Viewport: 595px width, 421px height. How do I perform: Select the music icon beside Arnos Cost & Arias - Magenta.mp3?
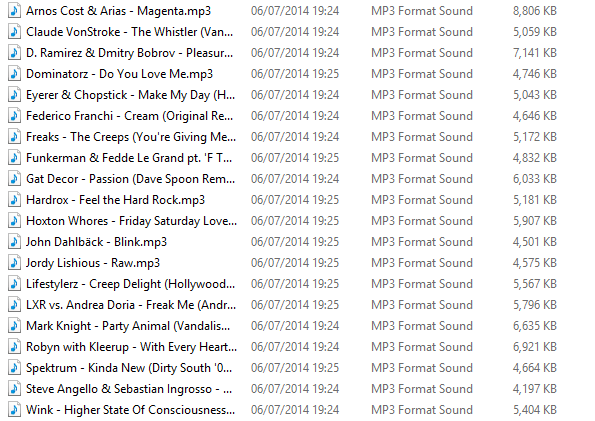14,11
